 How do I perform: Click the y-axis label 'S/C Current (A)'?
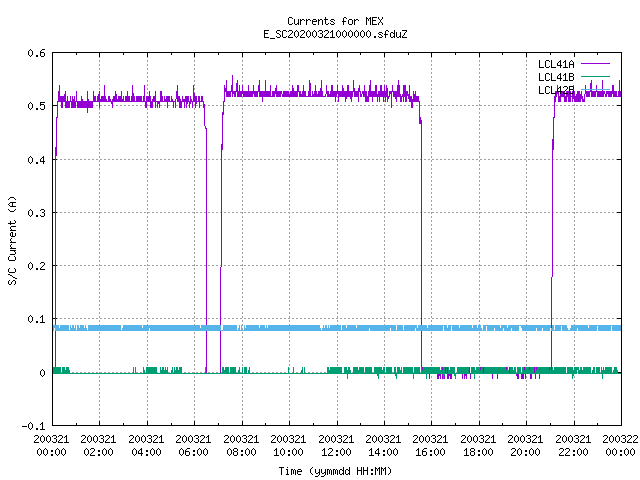[x=13, y=240]
